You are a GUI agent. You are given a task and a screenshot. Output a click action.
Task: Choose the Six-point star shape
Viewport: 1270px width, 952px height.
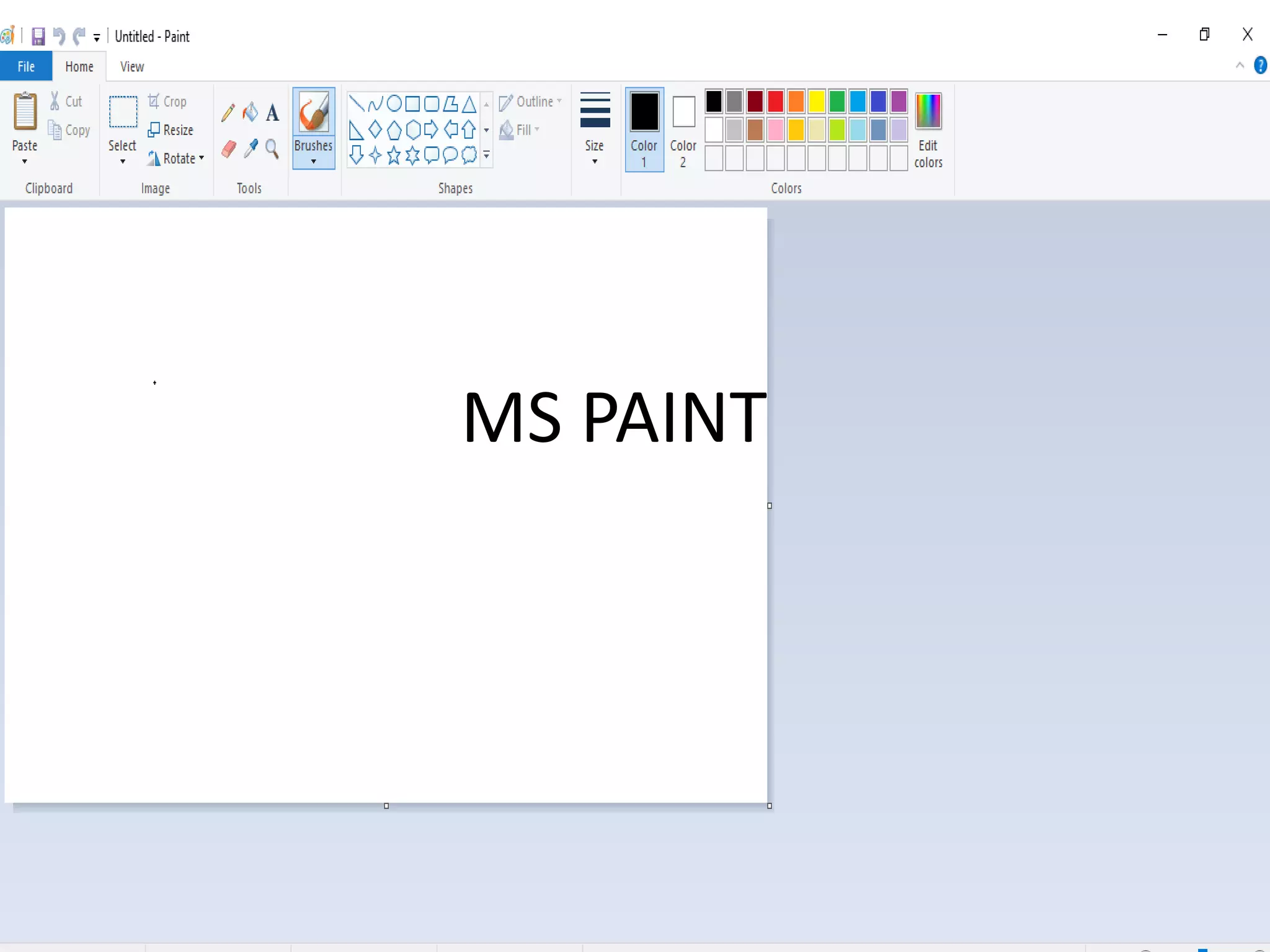[412, 155]
